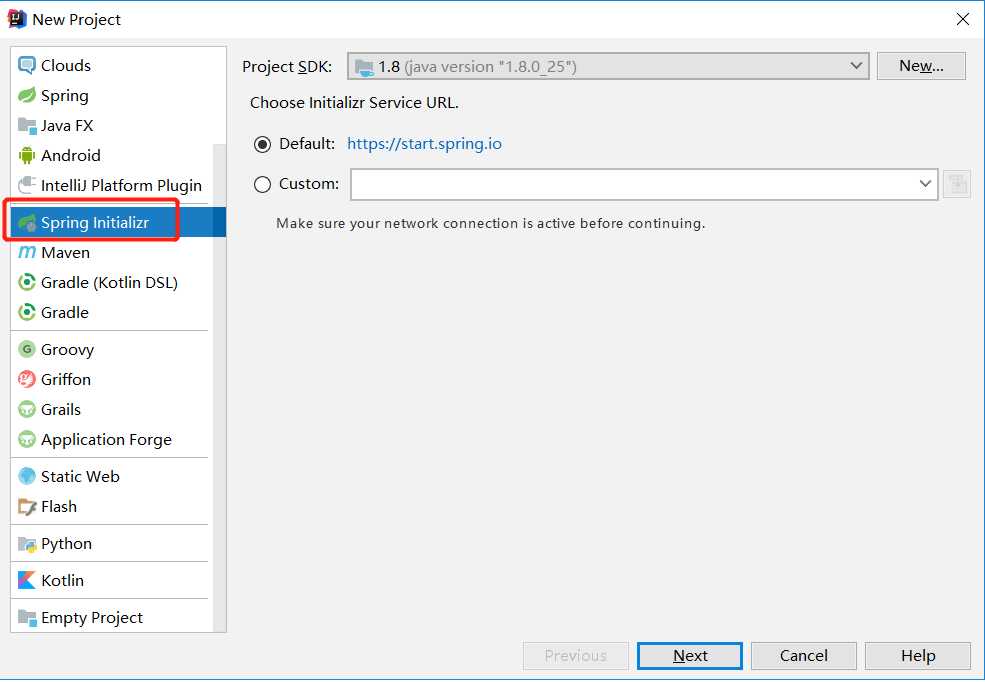985x682 pixels.
Task: Expand the Custom URL dropdown arrow
Action: pos(925,184)
